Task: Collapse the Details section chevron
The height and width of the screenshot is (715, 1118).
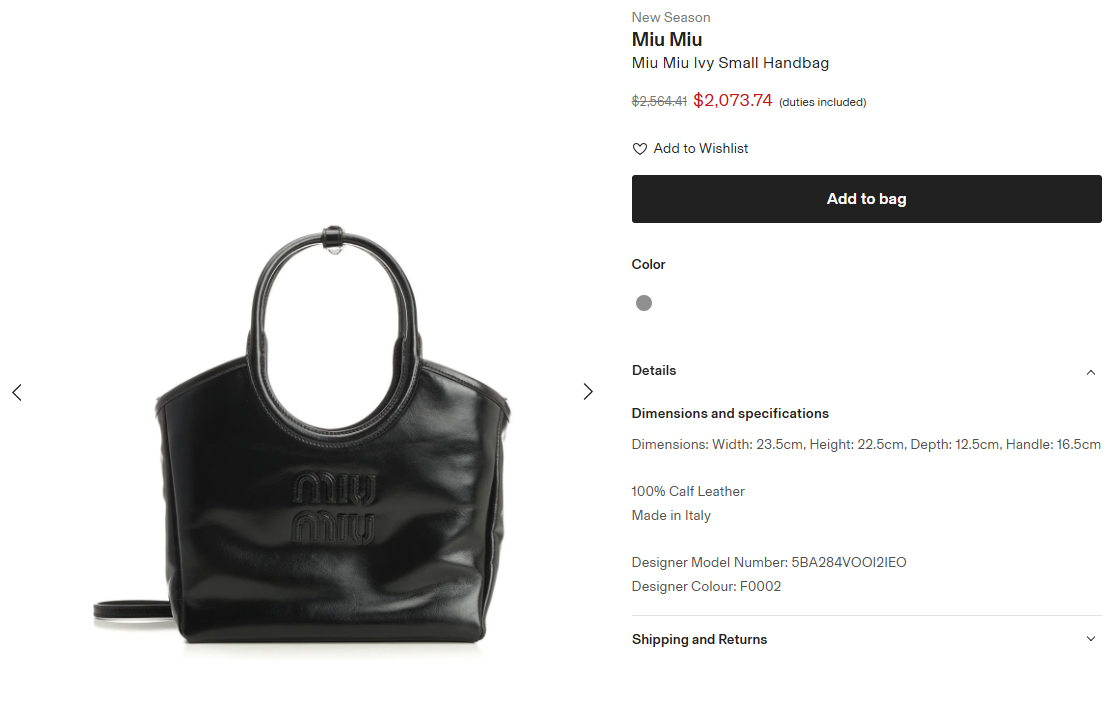Action: pyautogui.click(x=1090, y=371)
